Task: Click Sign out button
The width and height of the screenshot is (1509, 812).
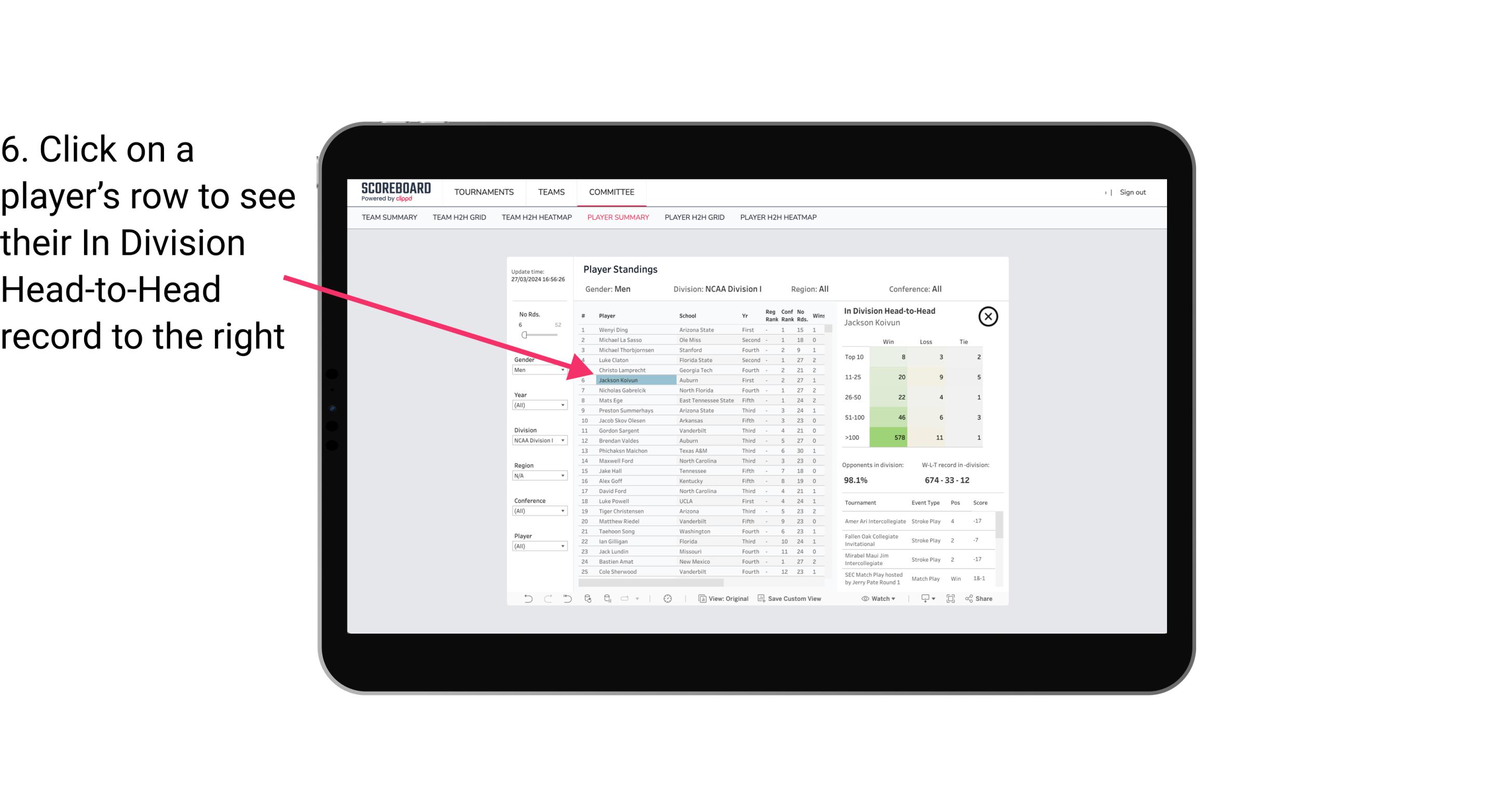Action: [1131, 192]
